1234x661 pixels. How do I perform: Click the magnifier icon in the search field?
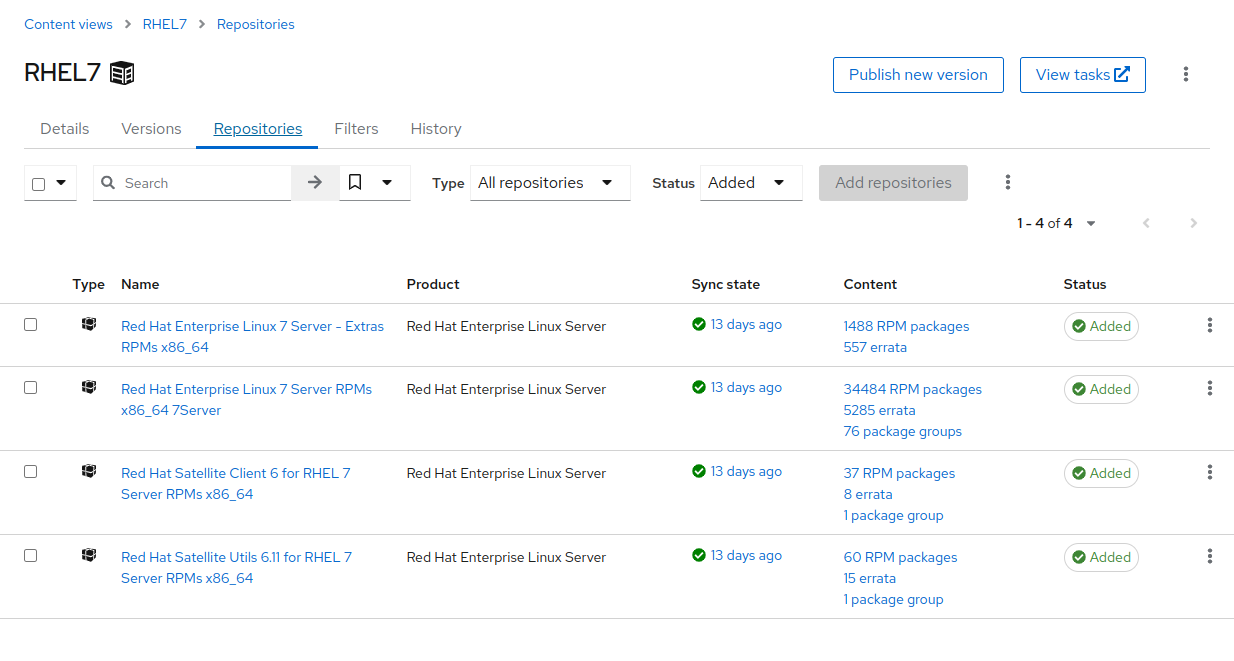click(x=109, y=183)
